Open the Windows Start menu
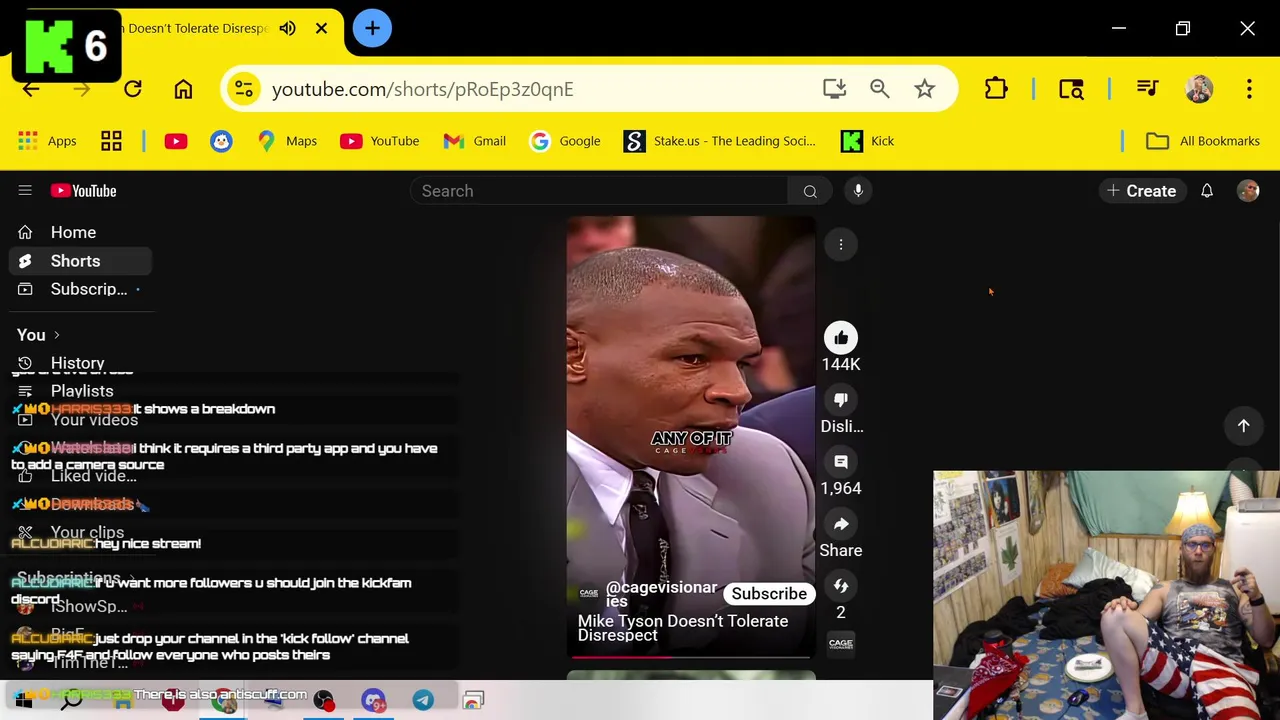The image size is (1280, 720). coord(23,700)
